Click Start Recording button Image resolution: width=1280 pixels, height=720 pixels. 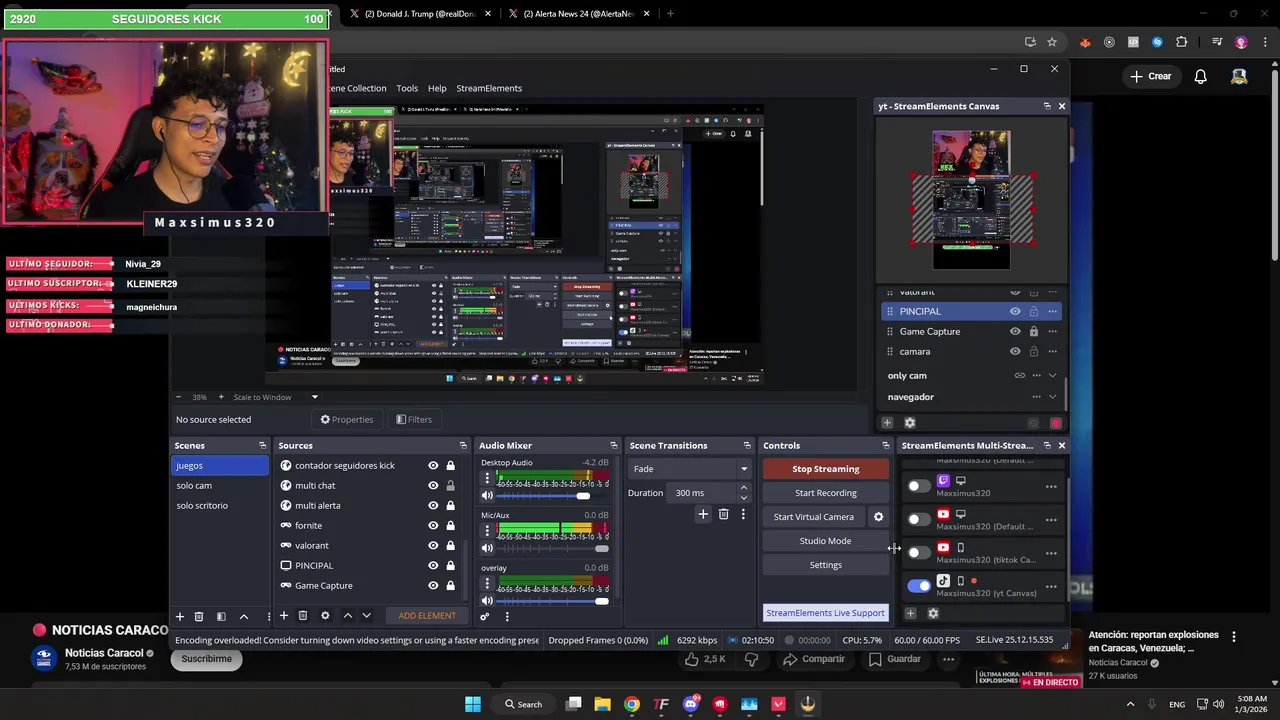826,493
